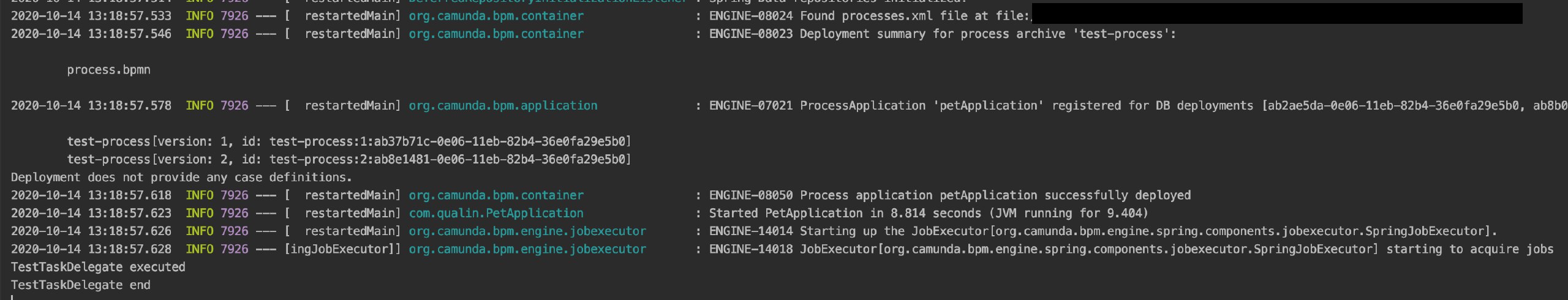Click 'Started PetApplication in 8.814 seconds' message
This screenshot has height=300, width=1568.
click(929, 213)
